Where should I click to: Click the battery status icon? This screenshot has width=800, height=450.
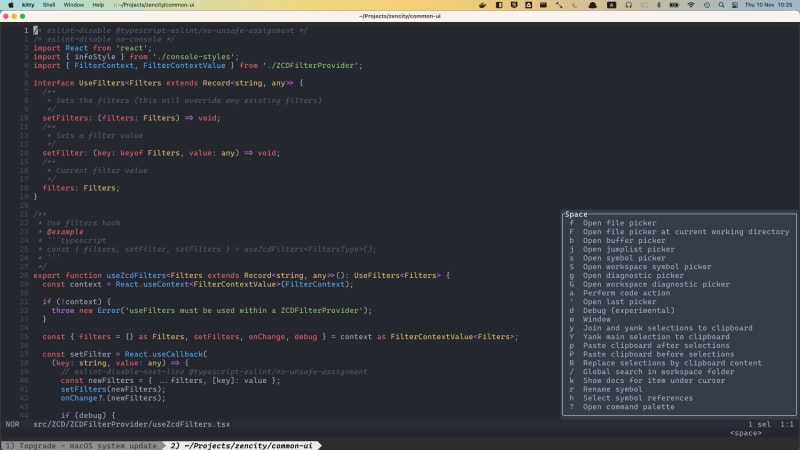[674, 5]
